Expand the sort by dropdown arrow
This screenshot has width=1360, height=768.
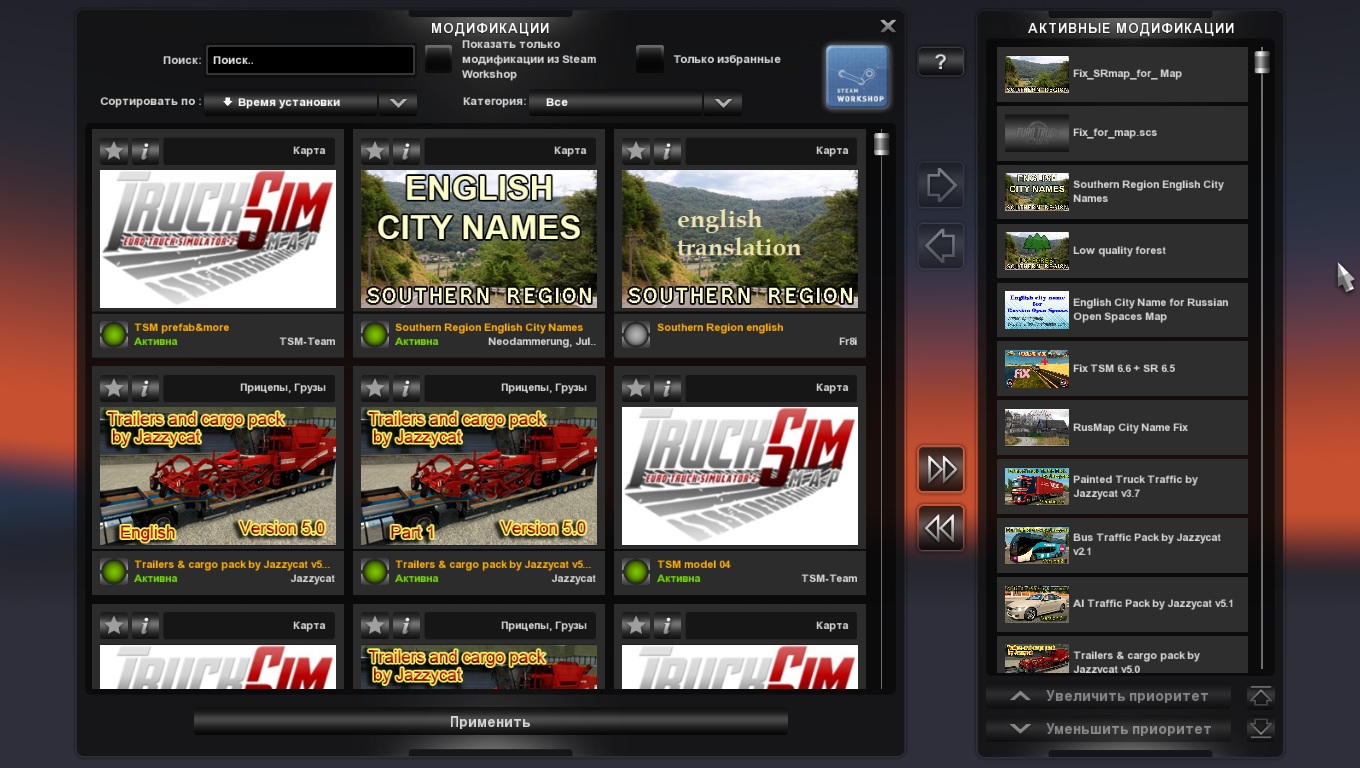[x=398, y=102]
